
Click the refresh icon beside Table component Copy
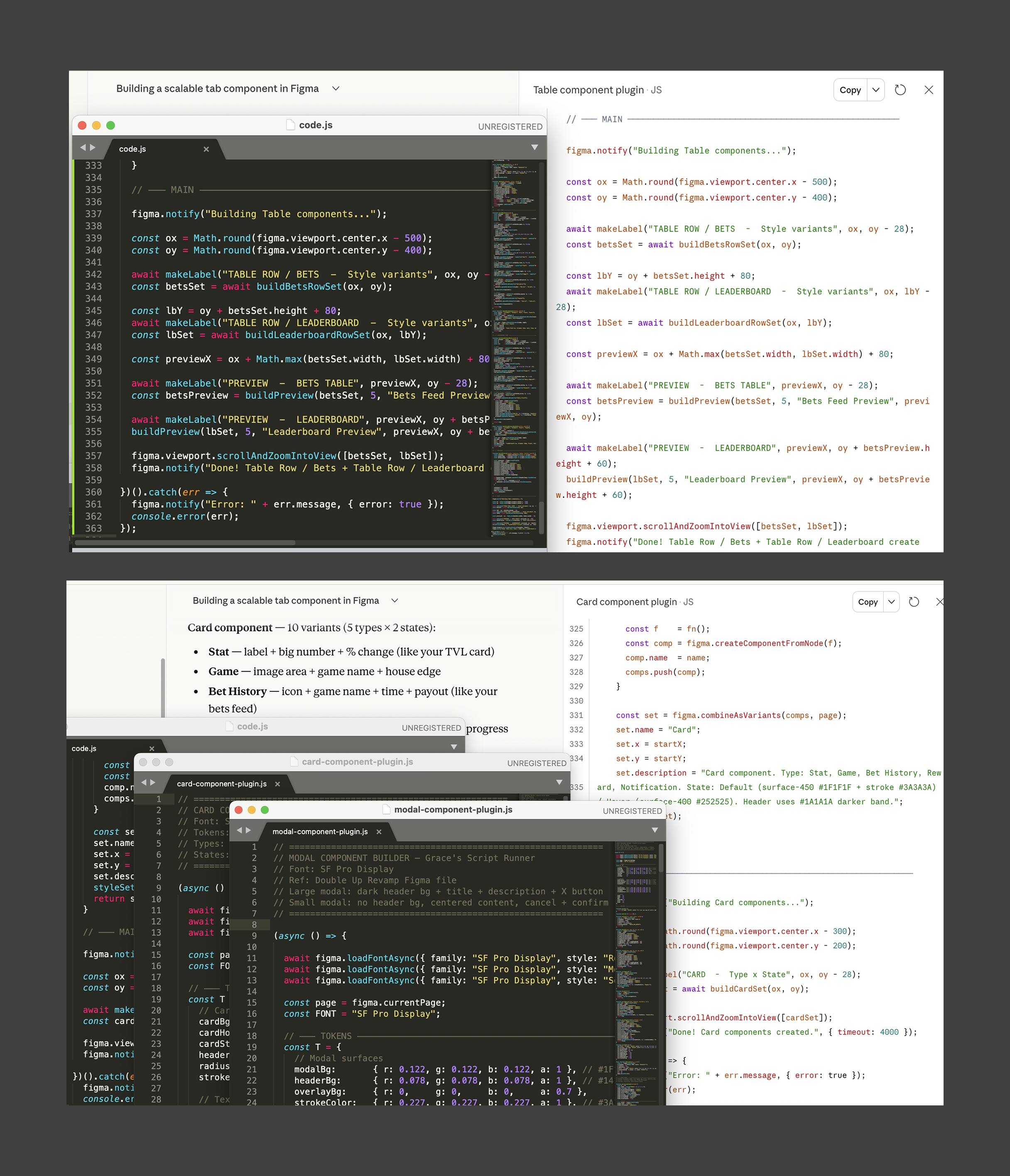pos(900,90)
